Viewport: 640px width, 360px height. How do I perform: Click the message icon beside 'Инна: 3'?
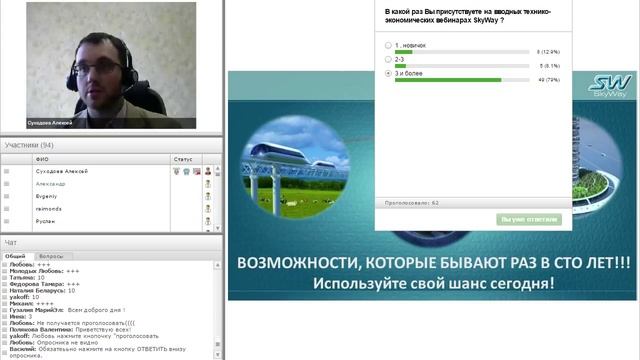point(5,317)
